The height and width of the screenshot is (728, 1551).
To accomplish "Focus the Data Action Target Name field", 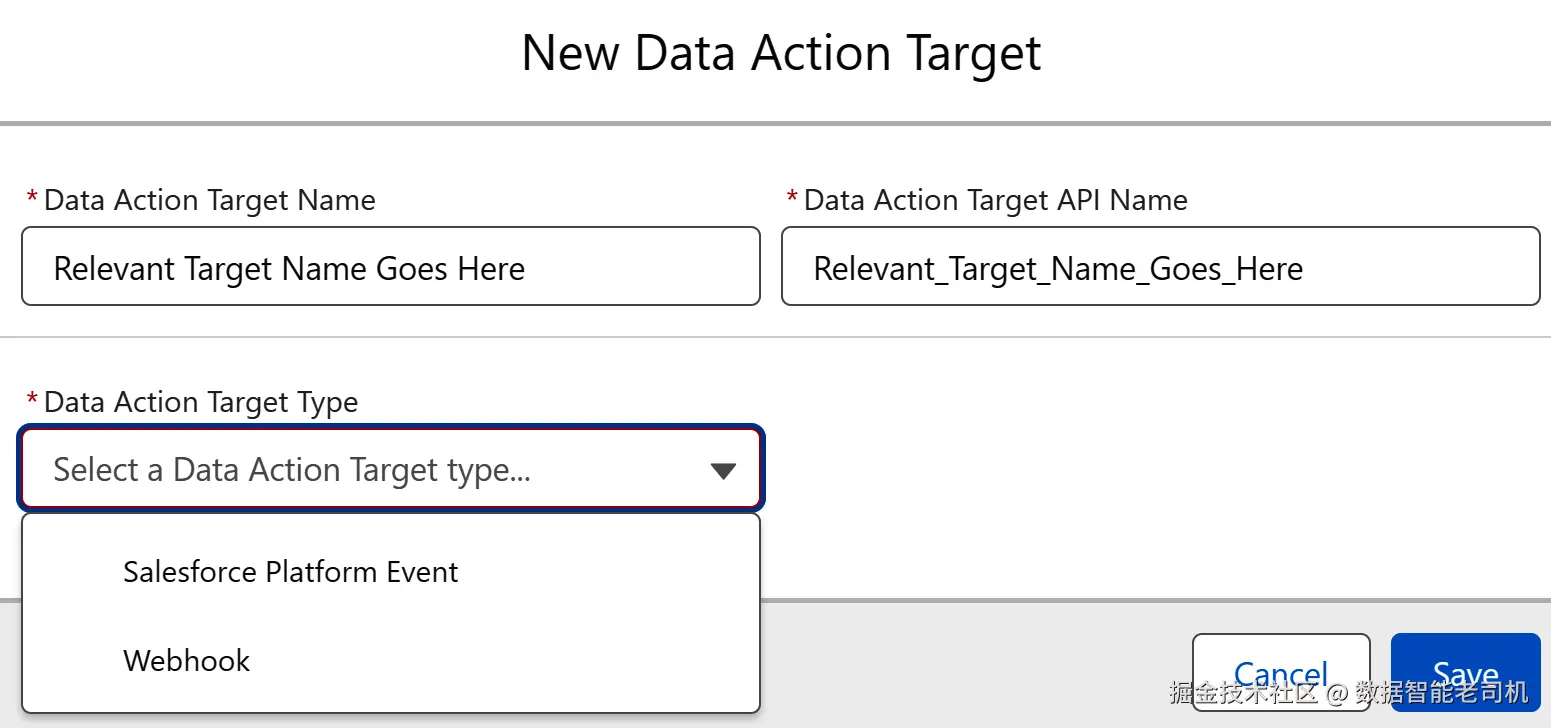I will pyautogui.click(x=390, y=267).
